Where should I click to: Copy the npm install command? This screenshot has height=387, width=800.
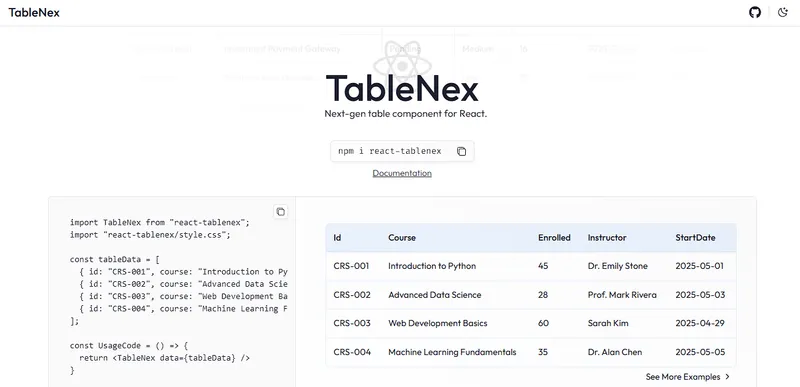click(461, 151)
